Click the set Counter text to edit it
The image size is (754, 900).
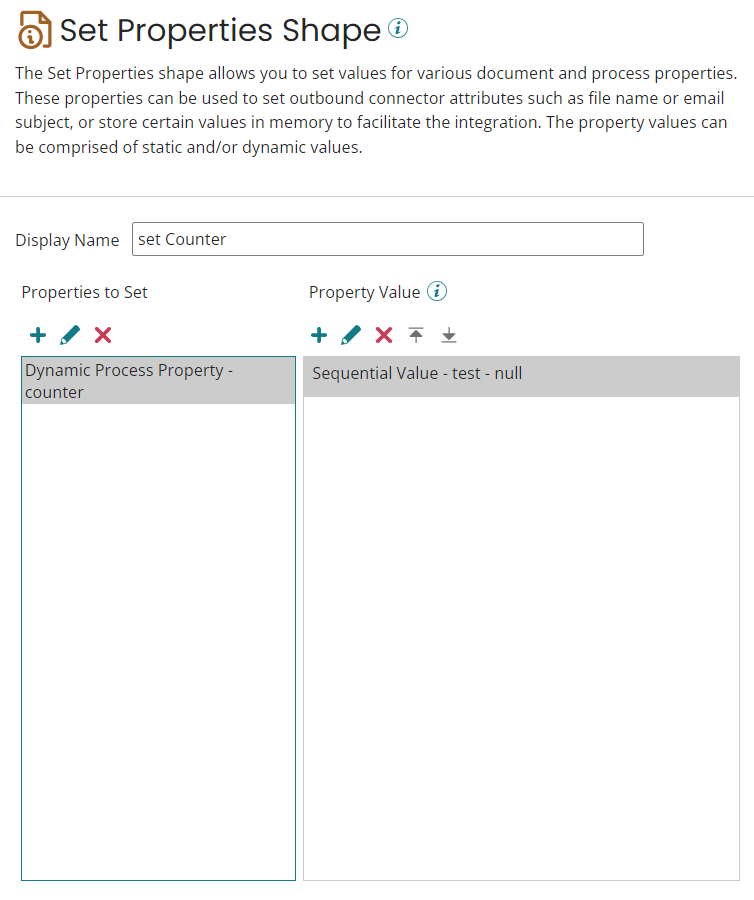point(180,239)
